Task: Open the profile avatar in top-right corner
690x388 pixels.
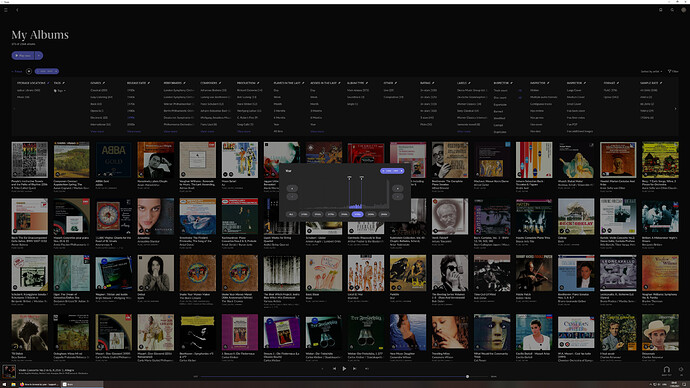Action: (x=683, y=10)
